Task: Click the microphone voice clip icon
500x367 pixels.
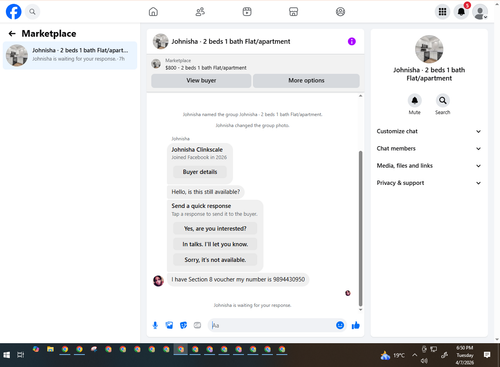Action: coord(155,325)
